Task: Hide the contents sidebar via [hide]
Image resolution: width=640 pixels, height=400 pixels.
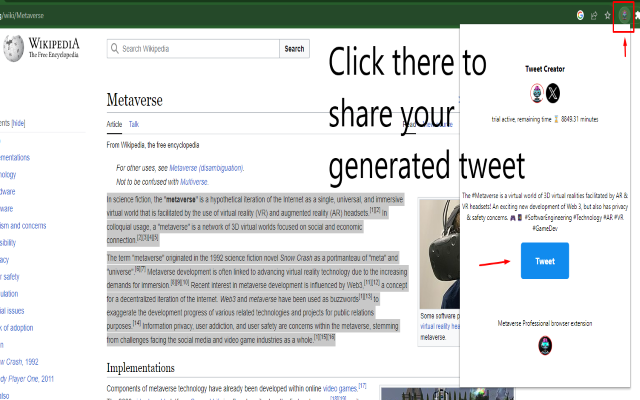Action: [18, 123]
